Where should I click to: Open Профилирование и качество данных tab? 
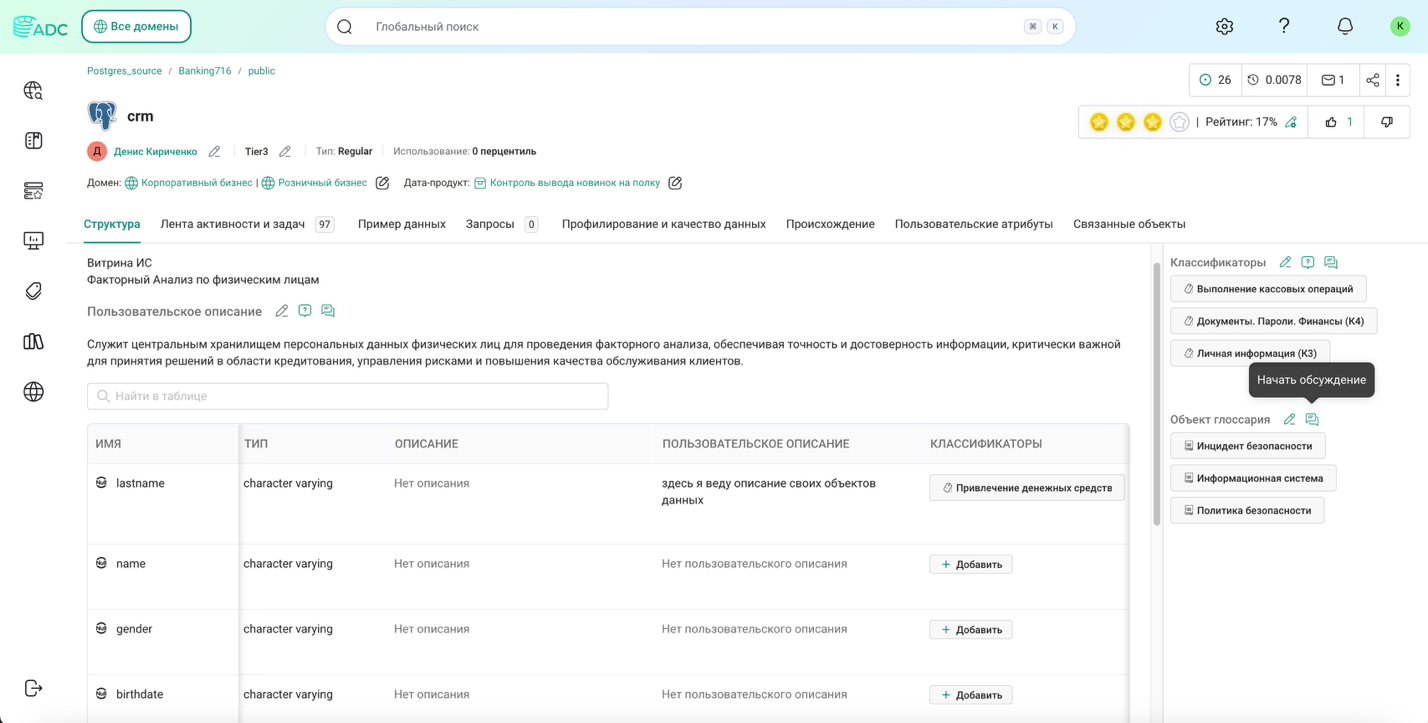664,224
